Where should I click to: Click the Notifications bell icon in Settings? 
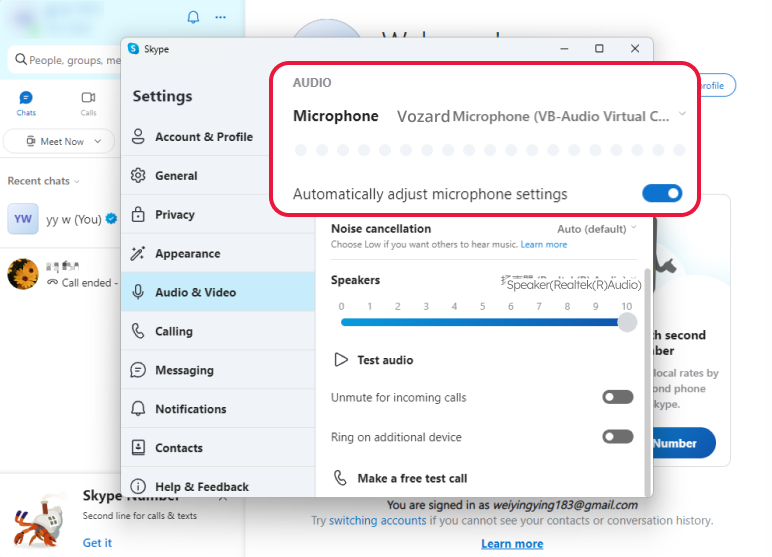point(138,408)
